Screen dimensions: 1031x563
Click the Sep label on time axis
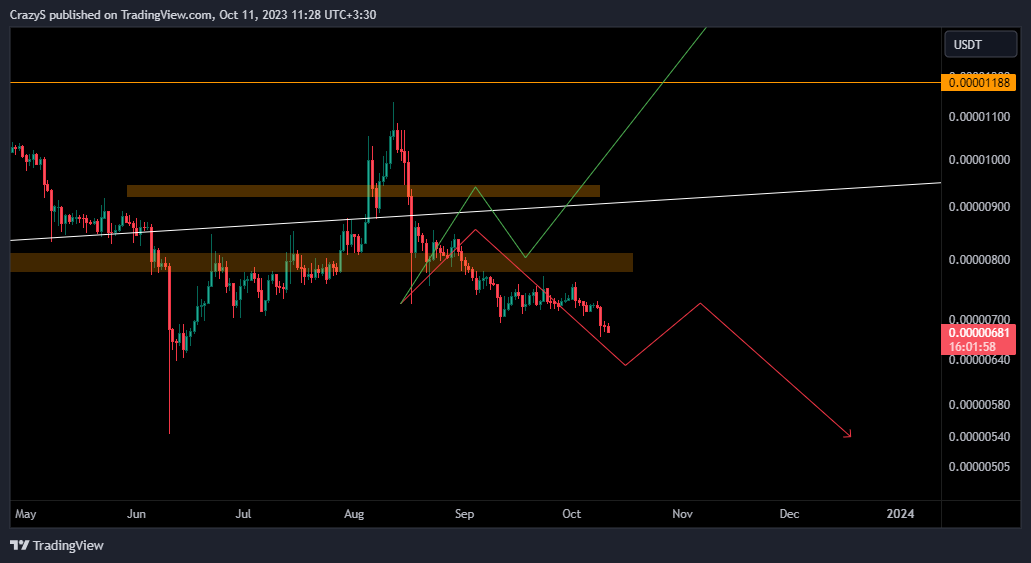[x=464, y=514]
